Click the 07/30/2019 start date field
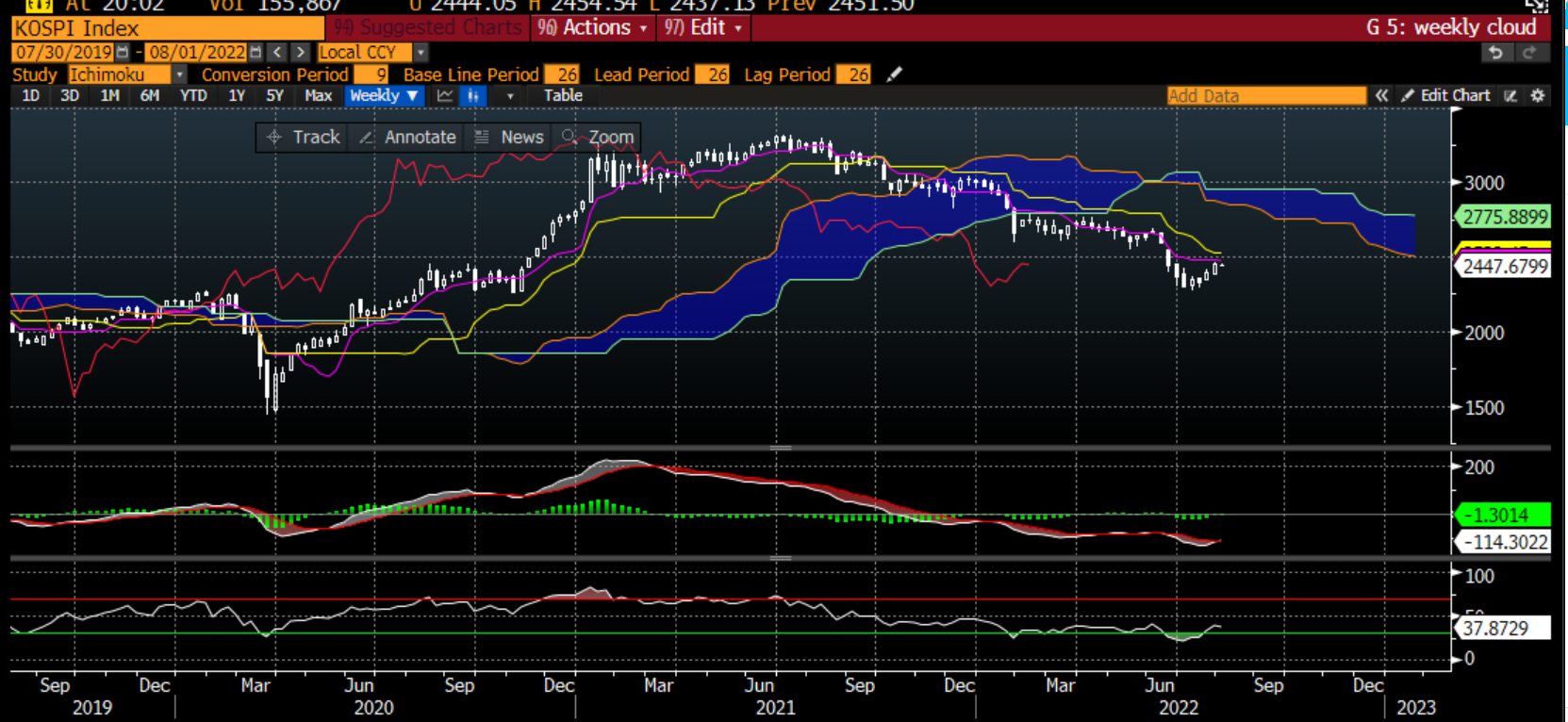 point(63,53)
